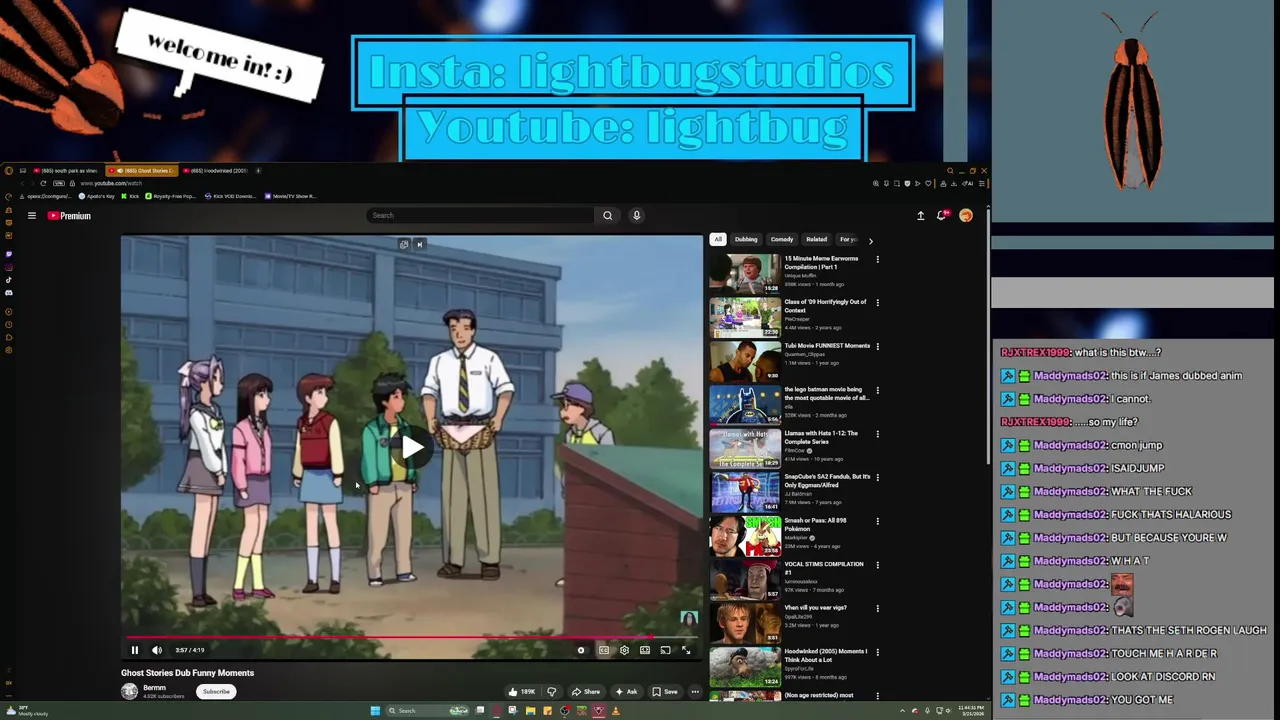Open the Discord sidebar icon in browser
Viewport: 1280px width, 720px height.
tap(9, 293)
